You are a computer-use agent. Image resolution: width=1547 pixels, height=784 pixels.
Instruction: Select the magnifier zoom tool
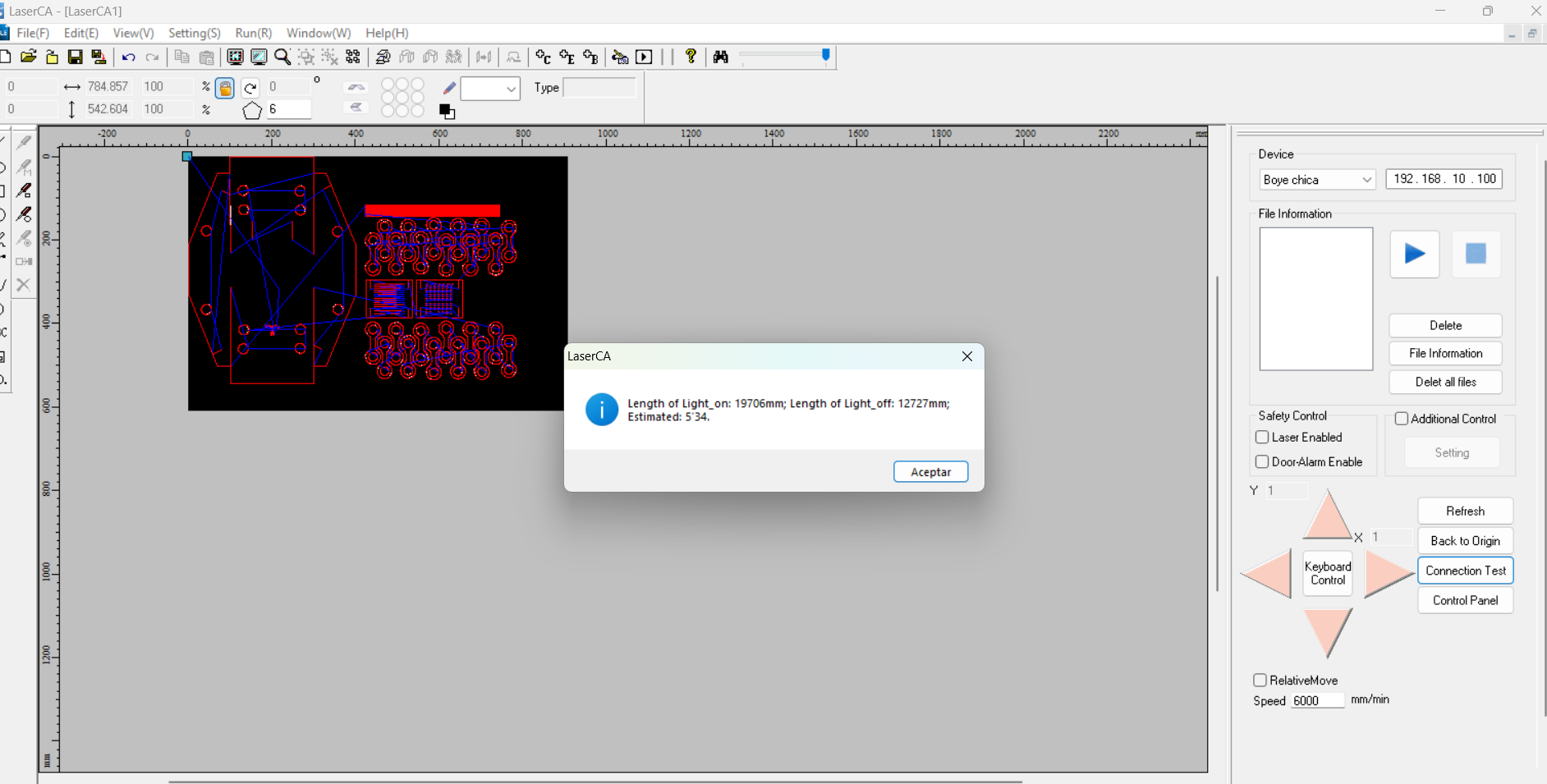click(x=282, y=57)
